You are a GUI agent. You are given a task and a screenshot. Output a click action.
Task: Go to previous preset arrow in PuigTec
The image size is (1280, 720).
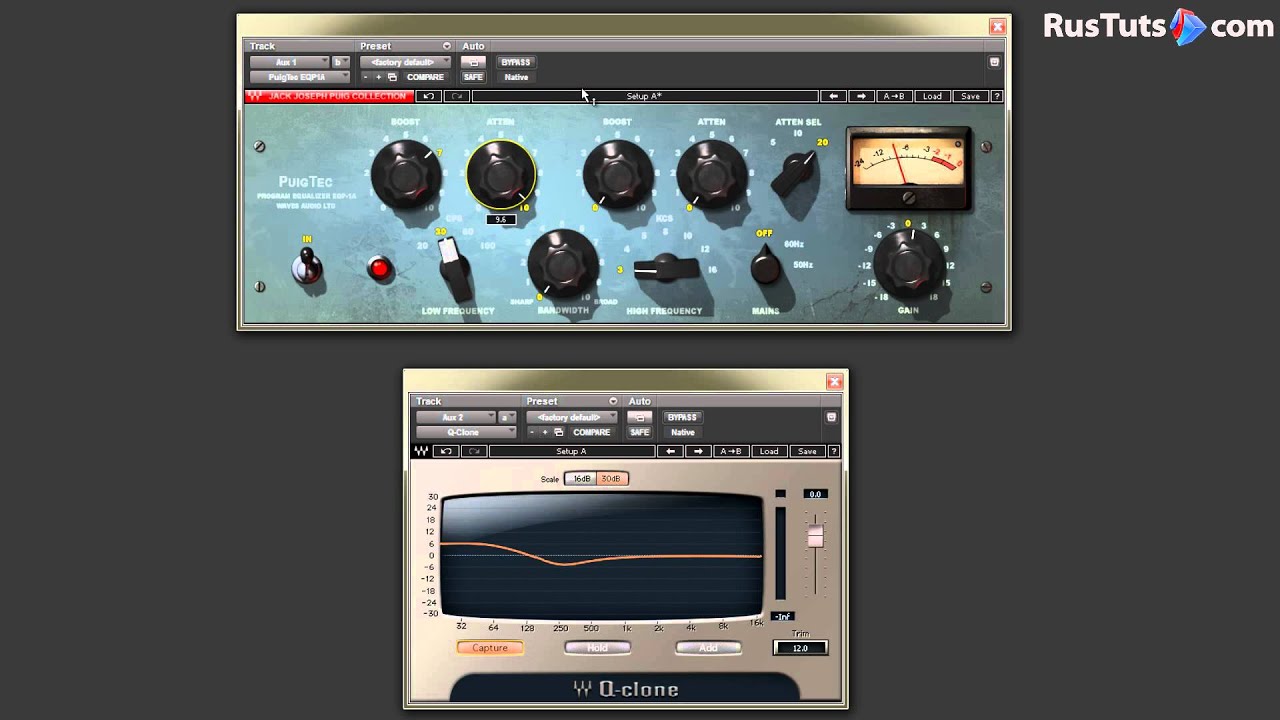tap(833, 96)
